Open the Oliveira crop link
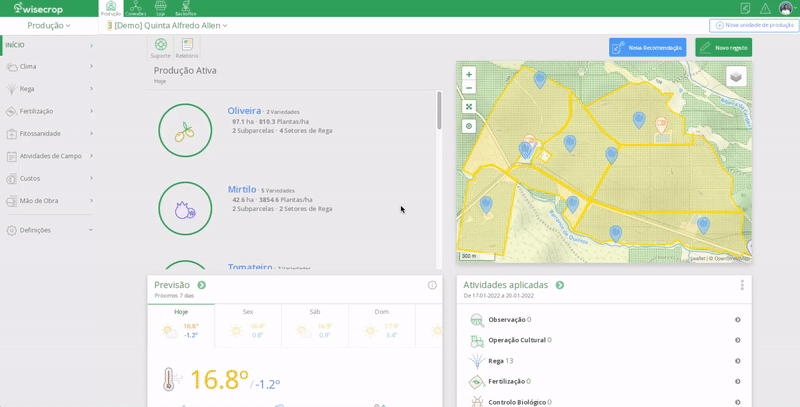The image size is (800, 407). click(x=244, y=111)
